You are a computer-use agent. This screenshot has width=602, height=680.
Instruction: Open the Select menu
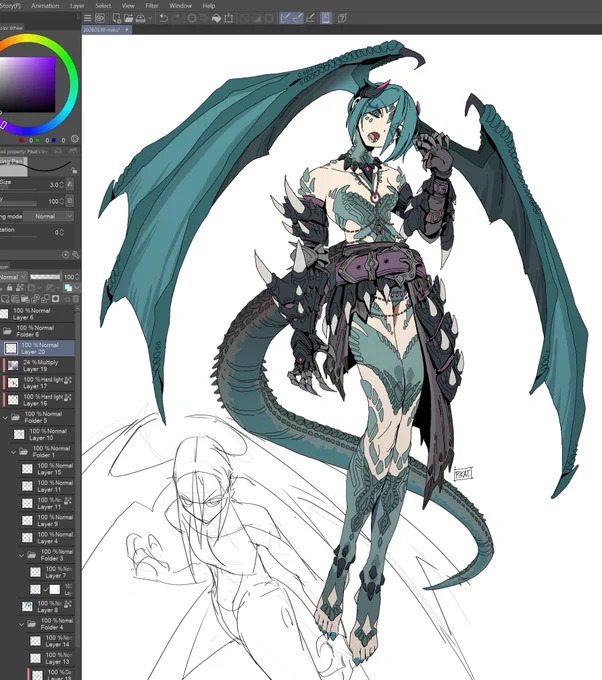click(103, 6)
